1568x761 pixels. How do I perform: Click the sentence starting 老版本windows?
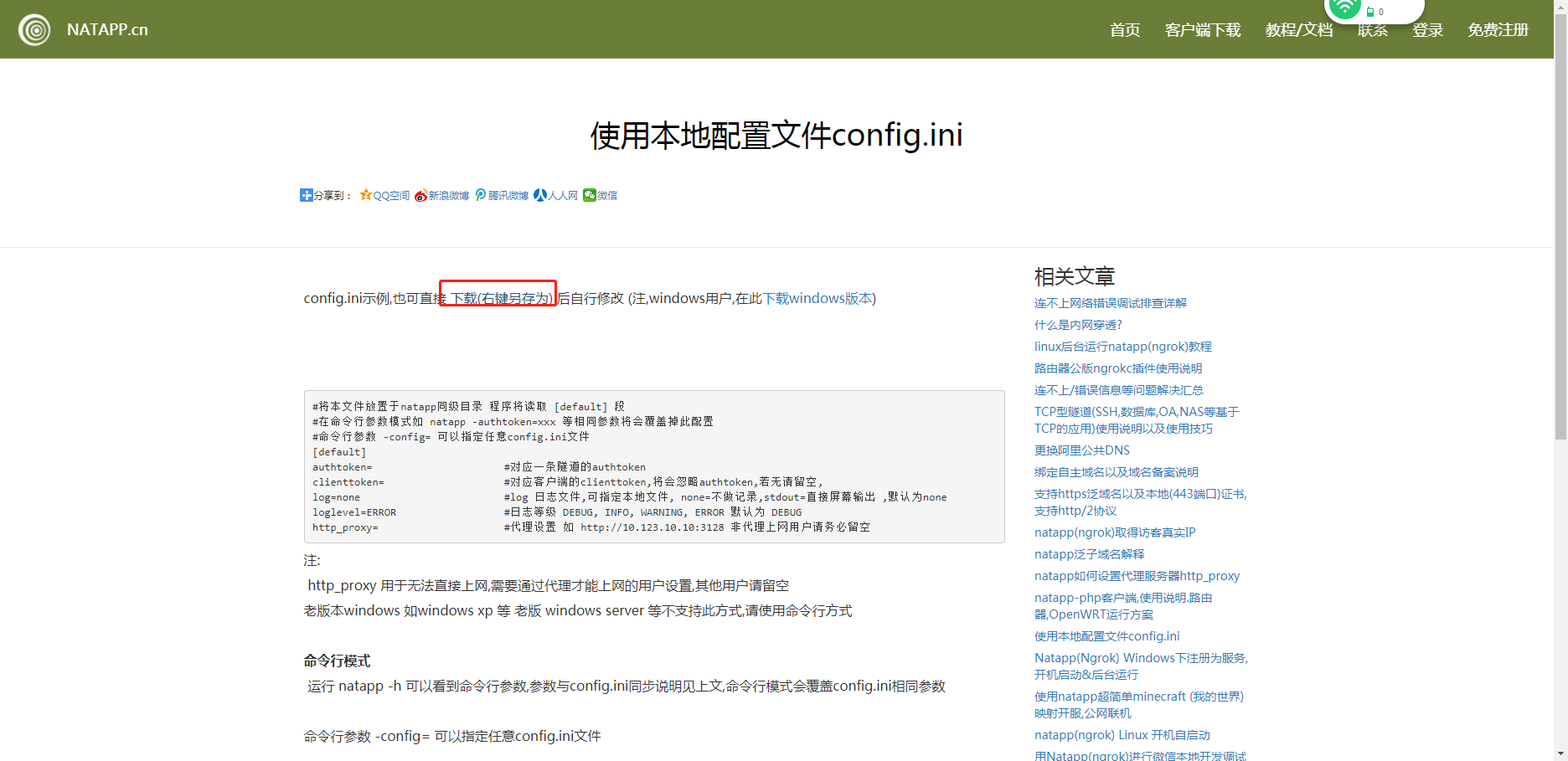(578, 610)
